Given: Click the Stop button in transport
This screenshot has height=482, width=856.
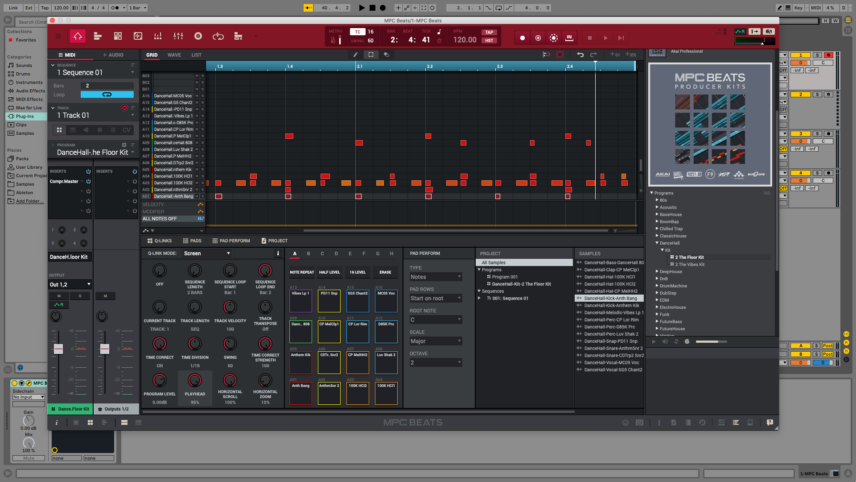Looking at the screenshot, I should click(590, 38).
